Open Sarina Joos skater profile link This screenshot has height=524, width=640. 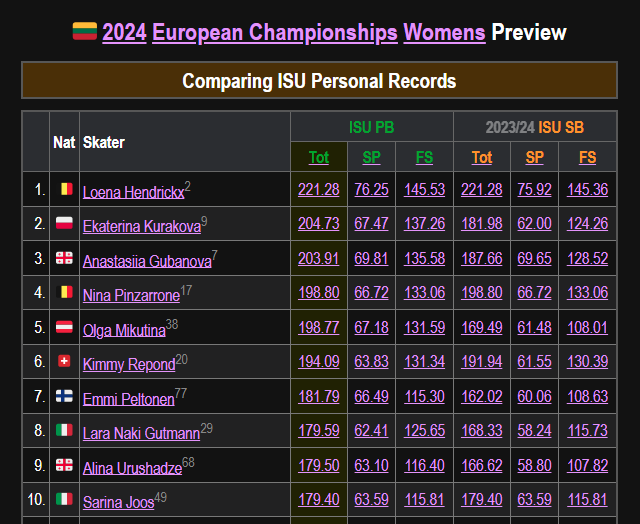click(x=118, y=501)
